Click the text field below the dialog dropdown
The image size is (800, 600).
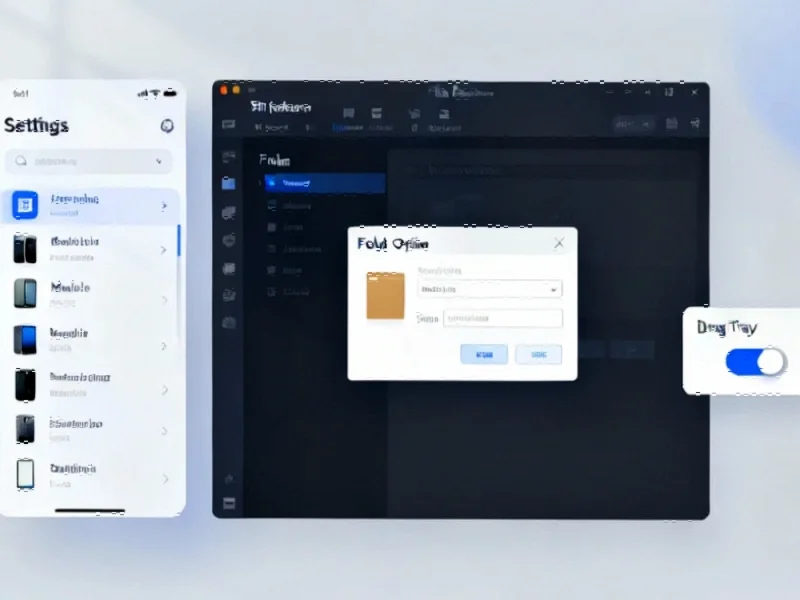click(503, 319)
